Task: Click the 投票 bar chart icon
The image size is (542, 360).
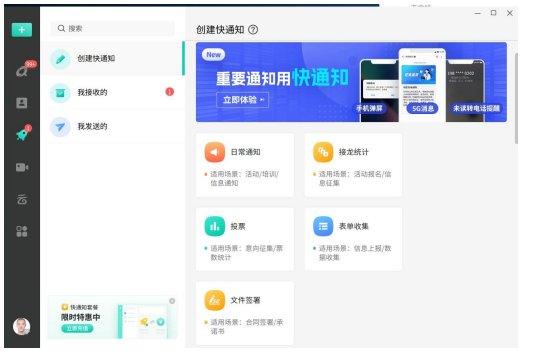Action: pos(215,226)
